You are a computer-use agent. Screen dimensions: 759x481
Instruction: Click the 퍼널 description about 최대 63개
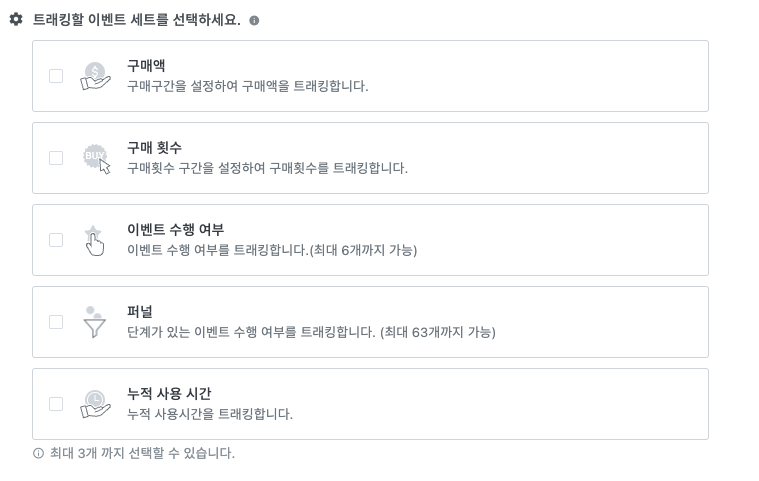tap(311, 332)
